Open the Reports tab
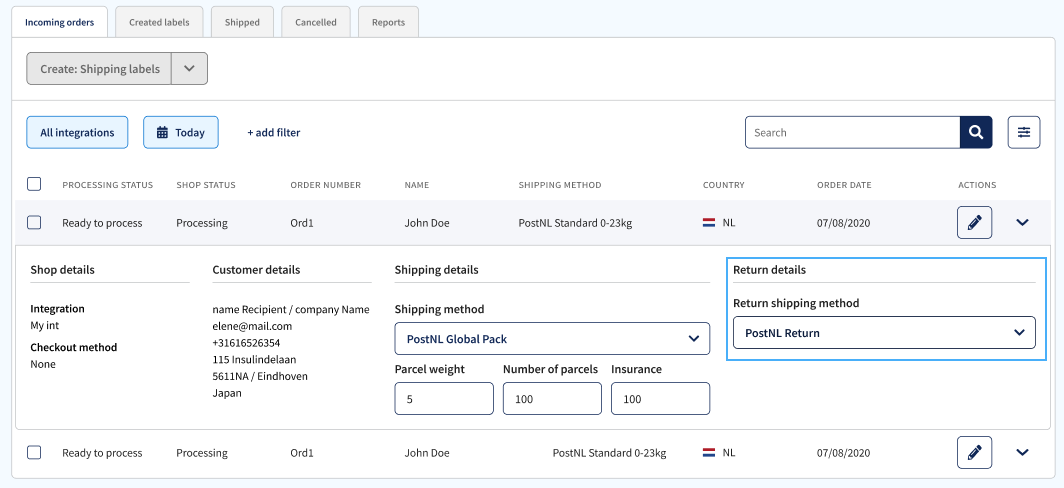 (x=388, y=22)
